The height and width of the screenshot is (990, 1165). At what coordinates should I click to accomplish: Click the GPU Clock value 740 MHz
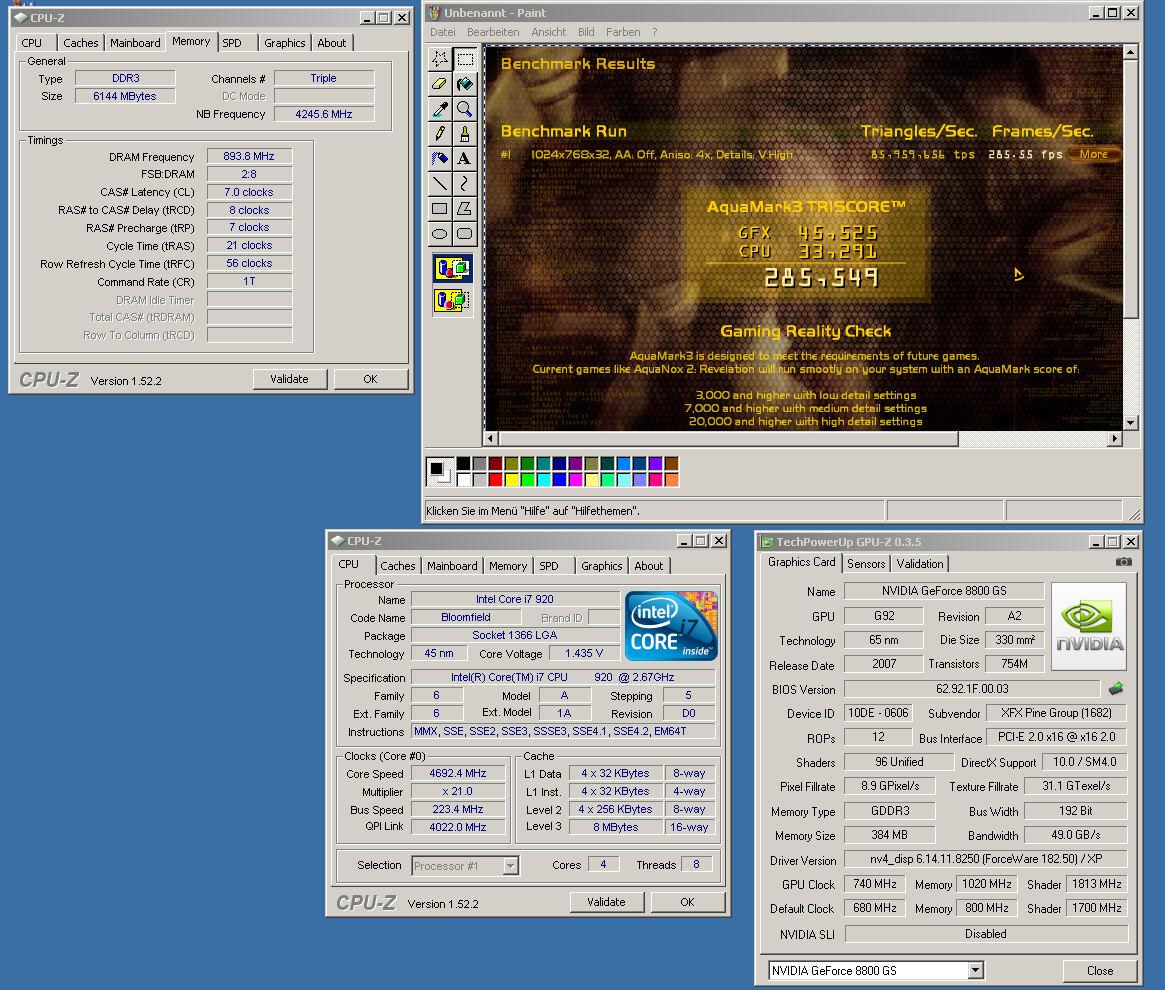click(x=874, y=884)
